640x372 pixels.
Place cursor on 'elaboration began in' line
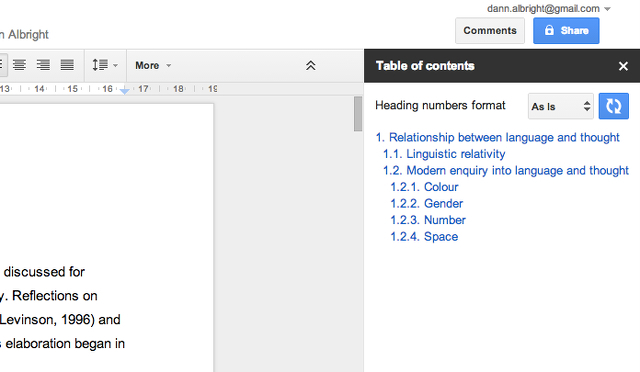pyautogui.click(x=65, y=343)
